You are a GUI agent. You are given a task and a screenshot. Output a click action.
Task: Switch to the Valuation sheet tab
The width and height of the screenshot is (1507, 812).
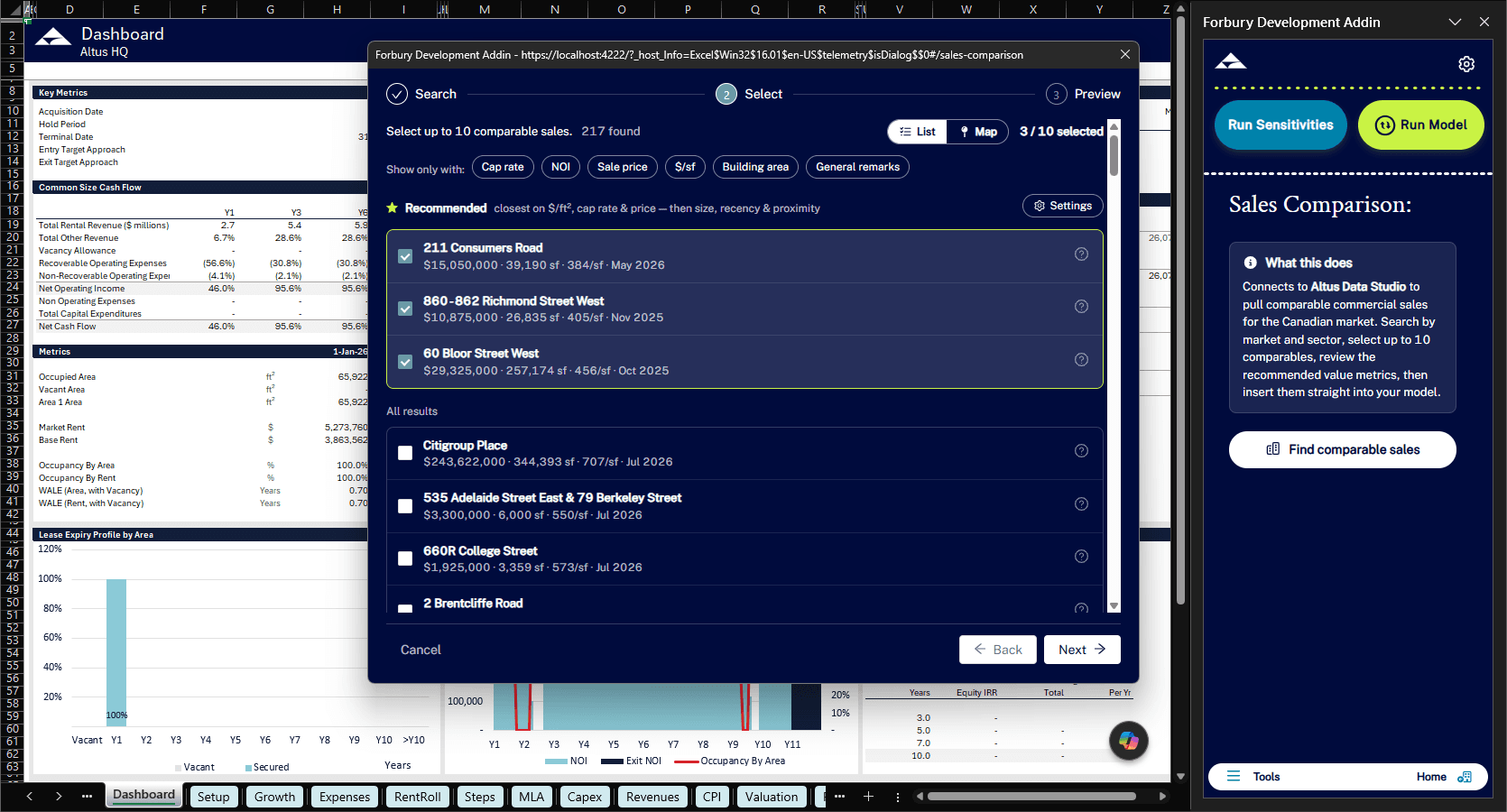pyautogui.click(x=772, y=797)
